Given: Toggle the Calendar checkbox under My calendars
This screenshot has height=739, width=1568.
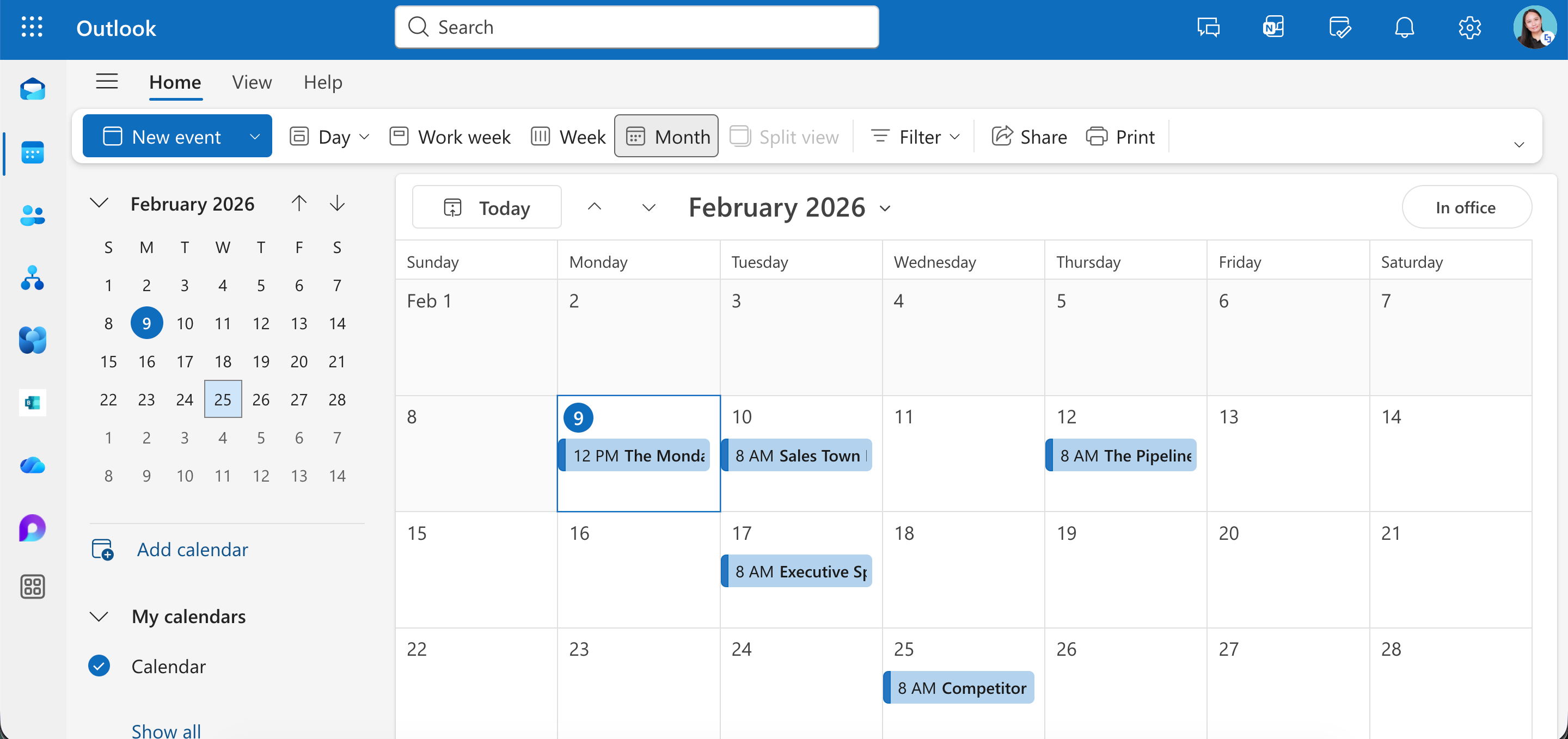Looking at the screenshot, I should coord(99,666).
